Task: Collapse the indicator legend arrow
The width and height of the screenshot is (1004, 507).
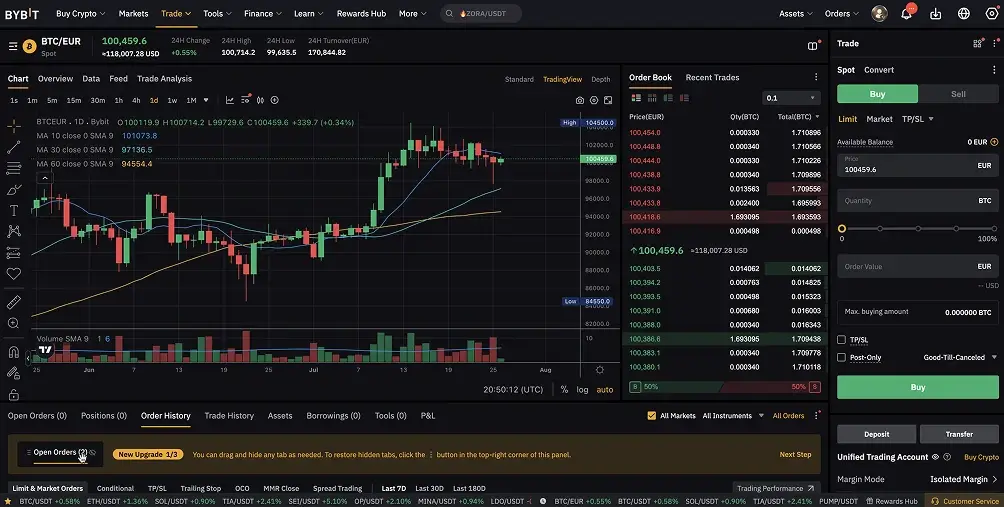Action: click(45, 178)
